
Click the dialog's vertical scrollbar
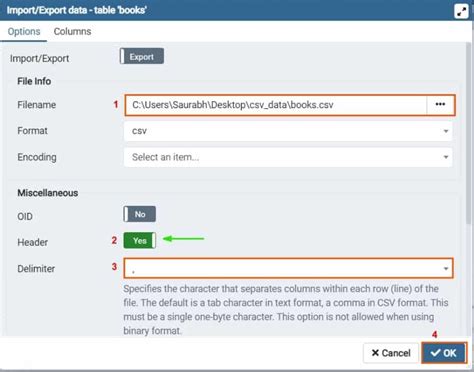[469, 133]
